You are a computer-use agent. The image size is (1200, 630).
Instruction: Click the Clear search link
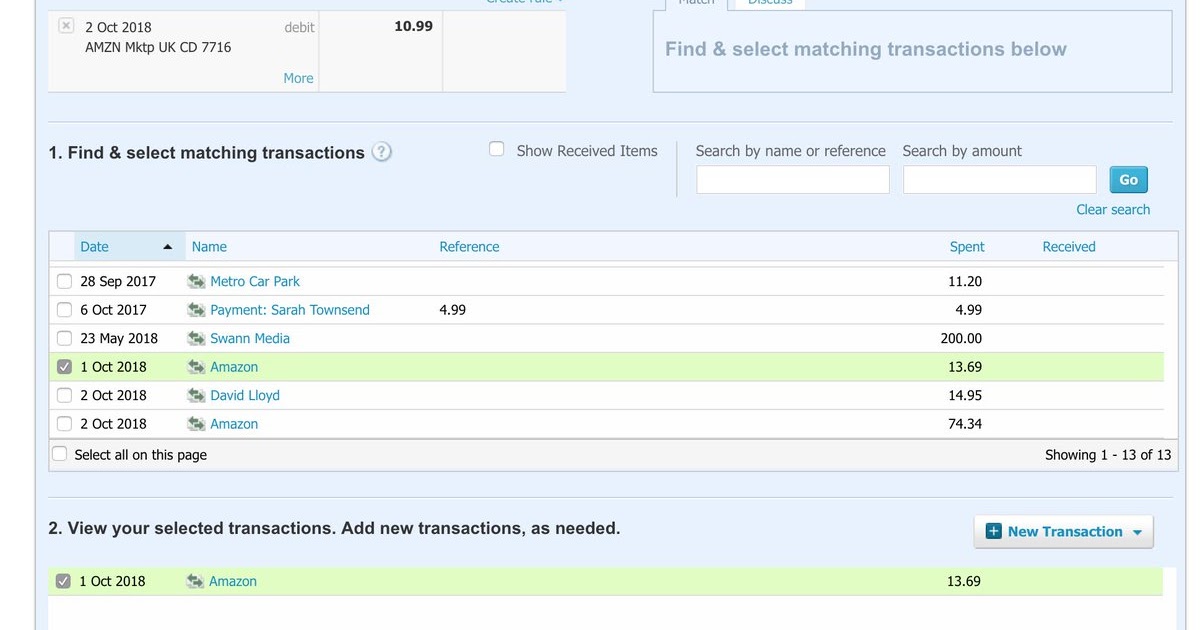[1113, 210]
